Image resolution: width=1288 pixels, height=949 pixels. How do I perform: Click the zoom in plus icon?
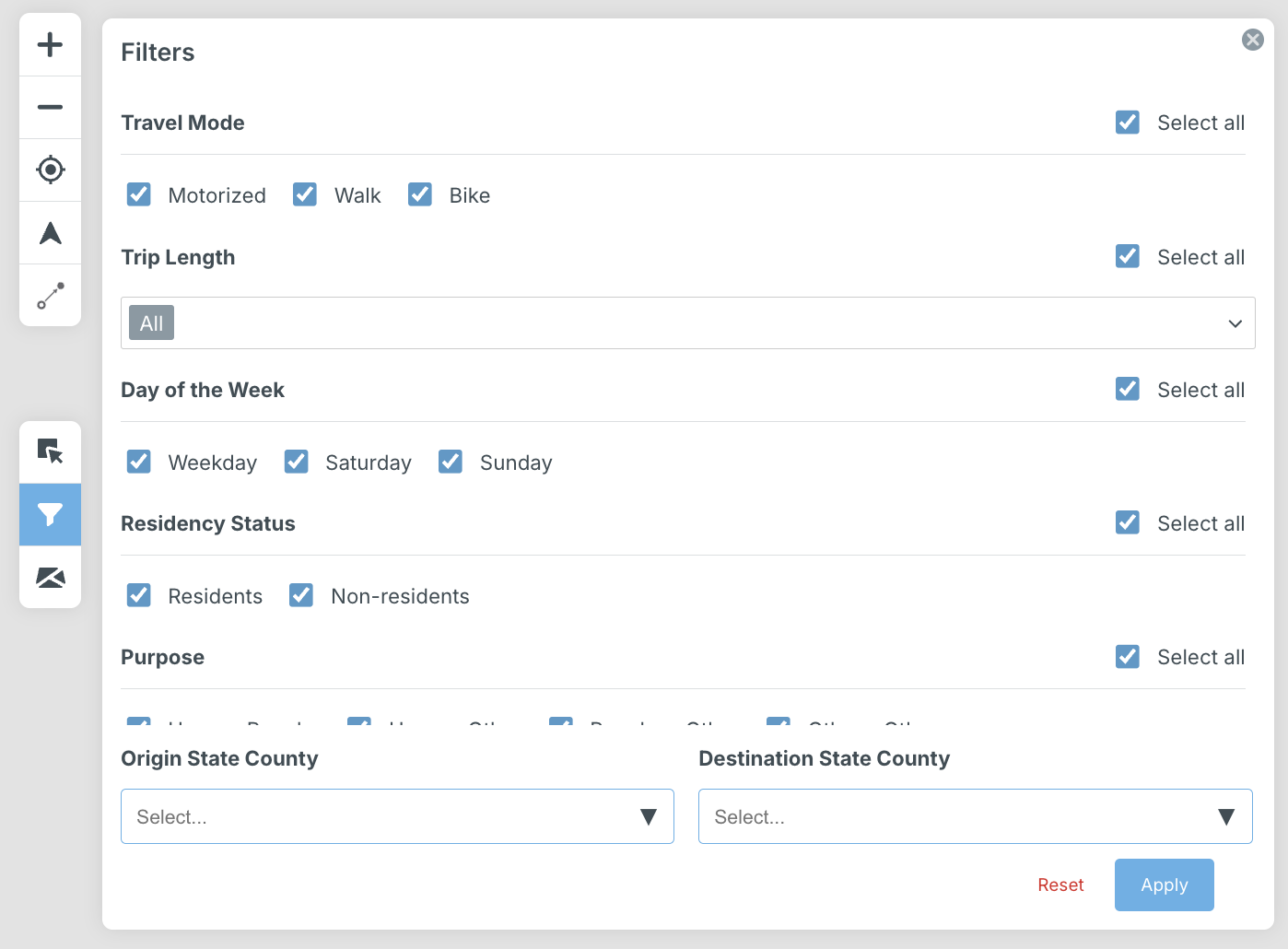(50, 44)
